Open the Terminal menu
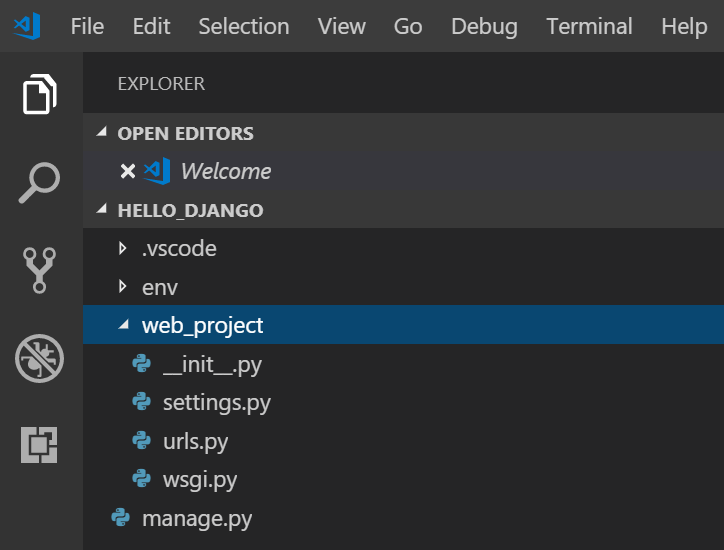The width and height of the screenshot is (724, 550). (590, 26)
